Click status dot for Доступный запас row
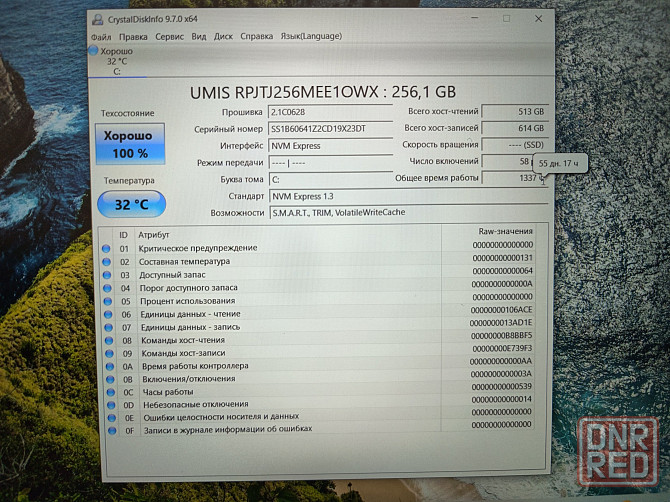 coord(107,275)
